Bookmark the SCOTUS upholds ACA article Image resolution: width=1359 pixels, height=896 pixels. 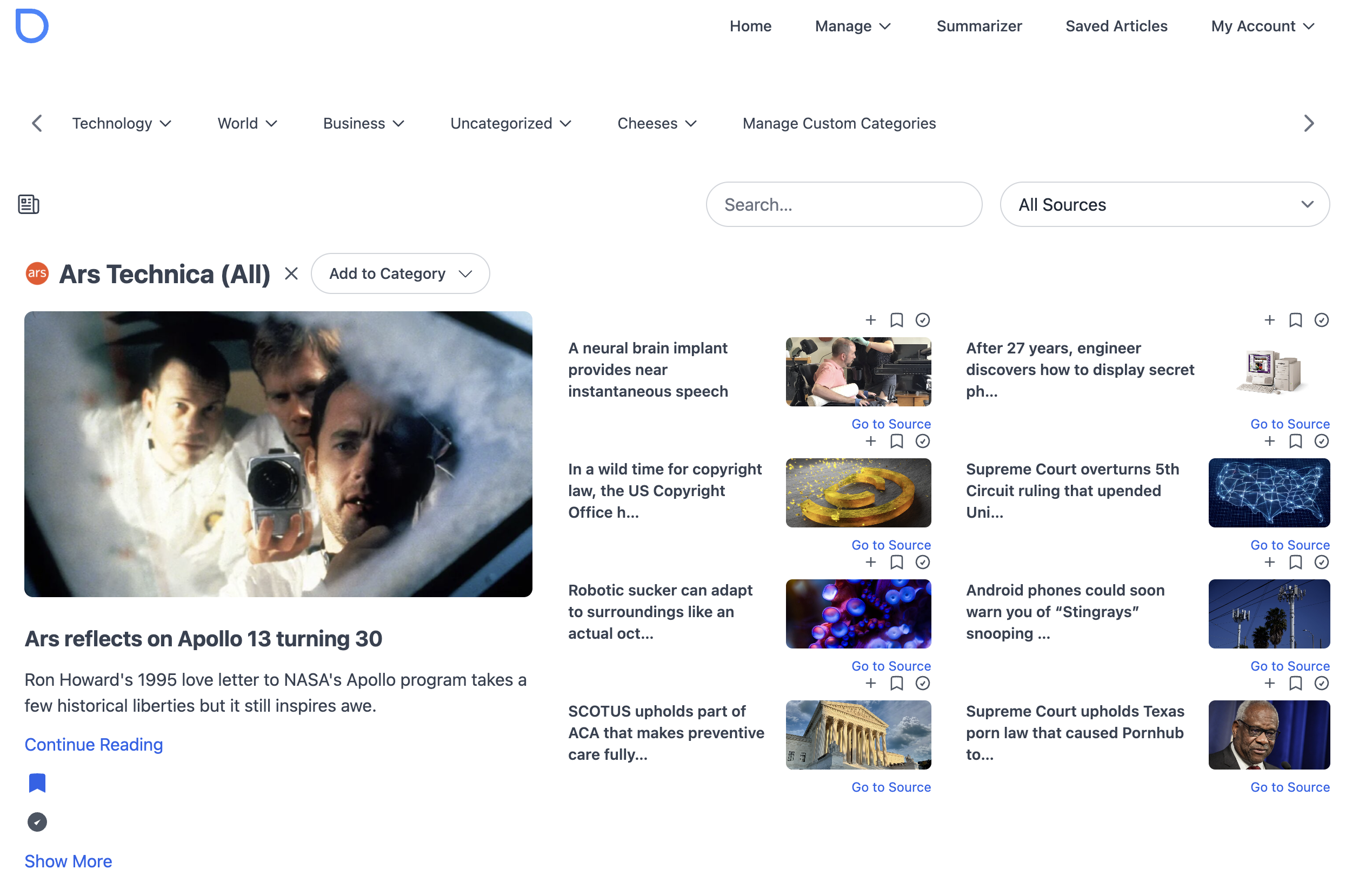(896, 684)
